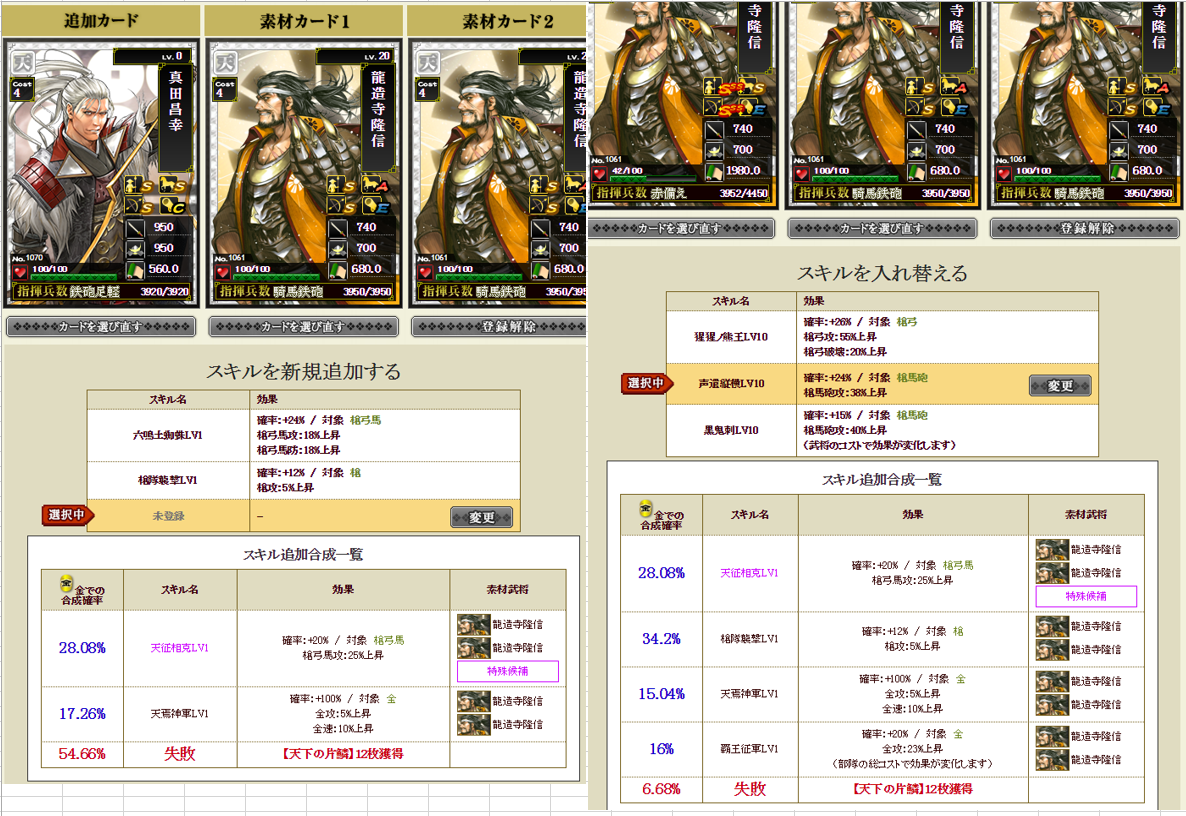Click the red heart icon on 真田昌幸 card
The image size is (1186, 816).
pos(20,271)
